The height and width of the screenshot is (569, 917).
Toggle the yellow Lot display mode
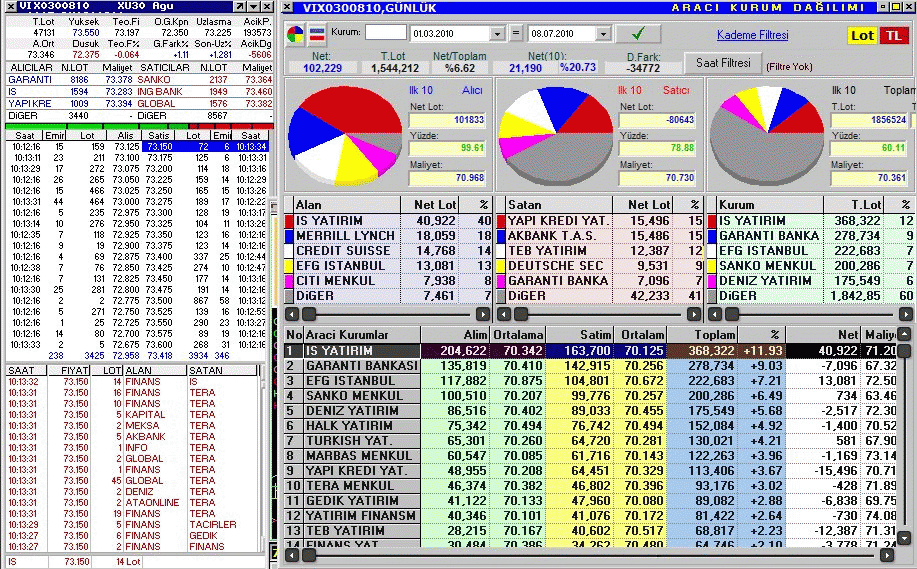pyautogui.click(x=862, y=36)
